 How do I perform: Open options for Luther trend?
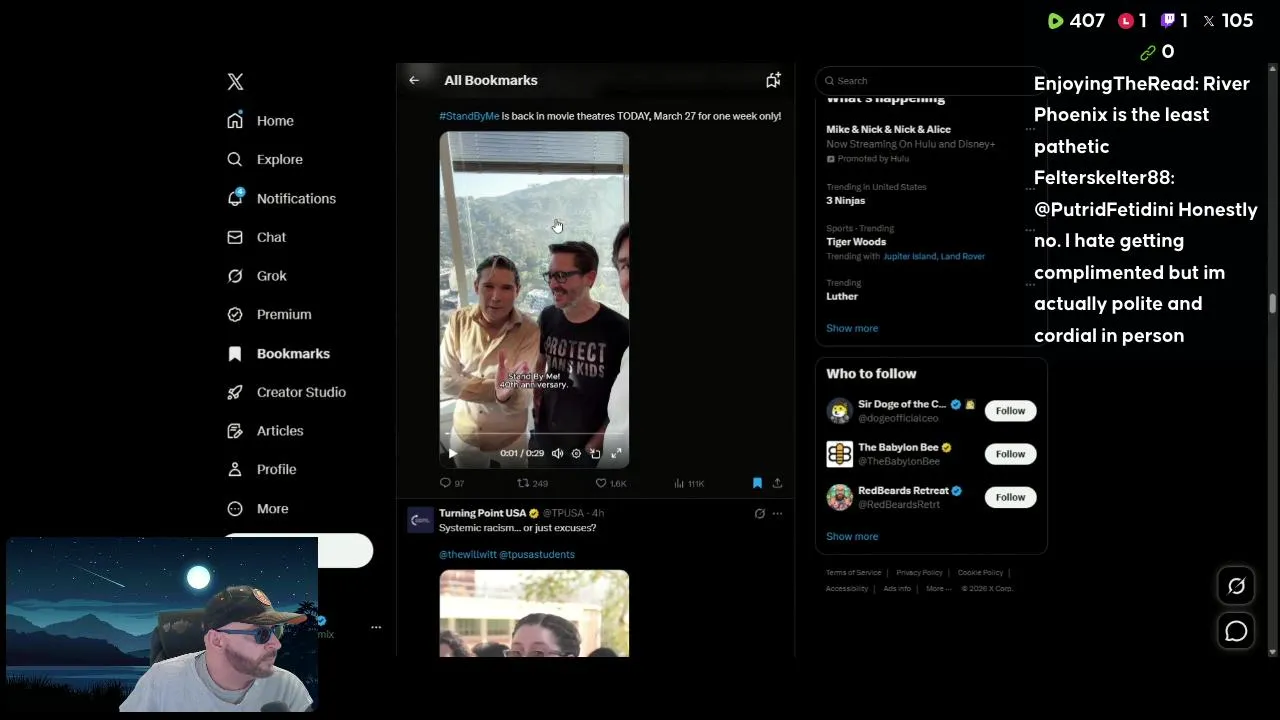1030,284
